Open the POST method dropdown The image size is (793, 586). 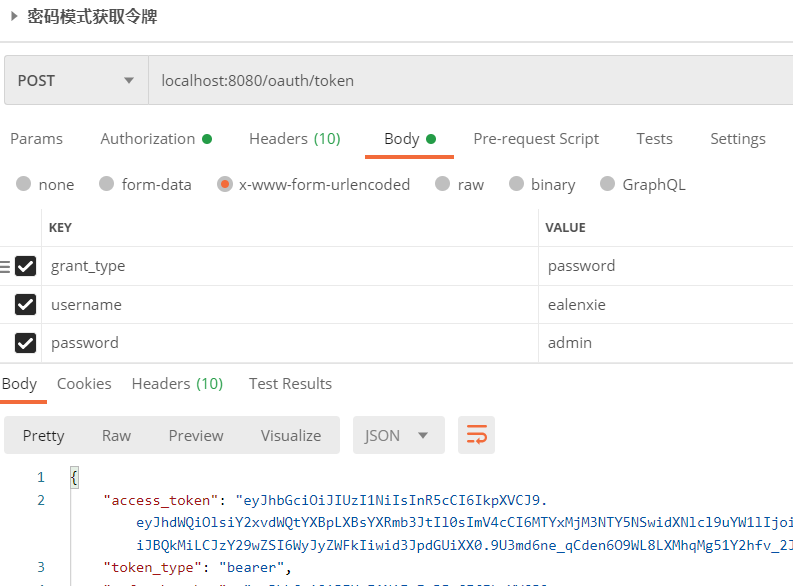click(x=76, y=80)
